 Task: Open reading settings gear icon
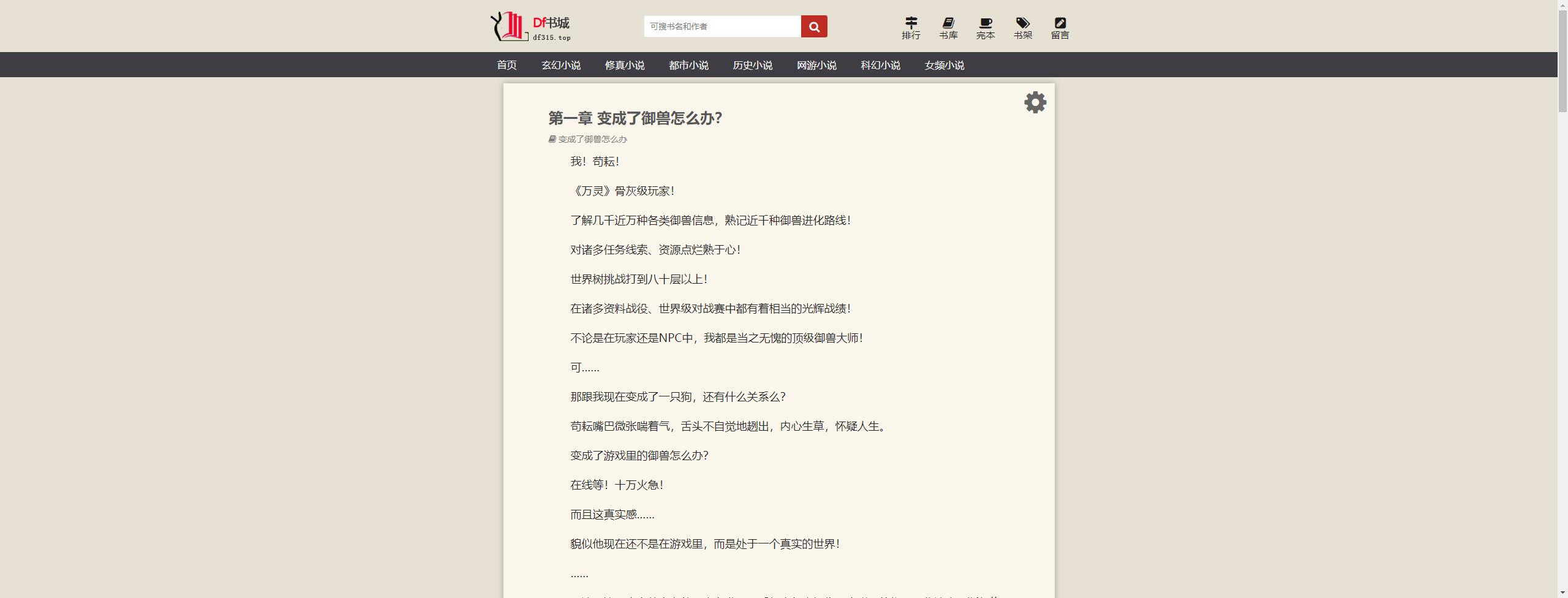(x=1035, y=102)
